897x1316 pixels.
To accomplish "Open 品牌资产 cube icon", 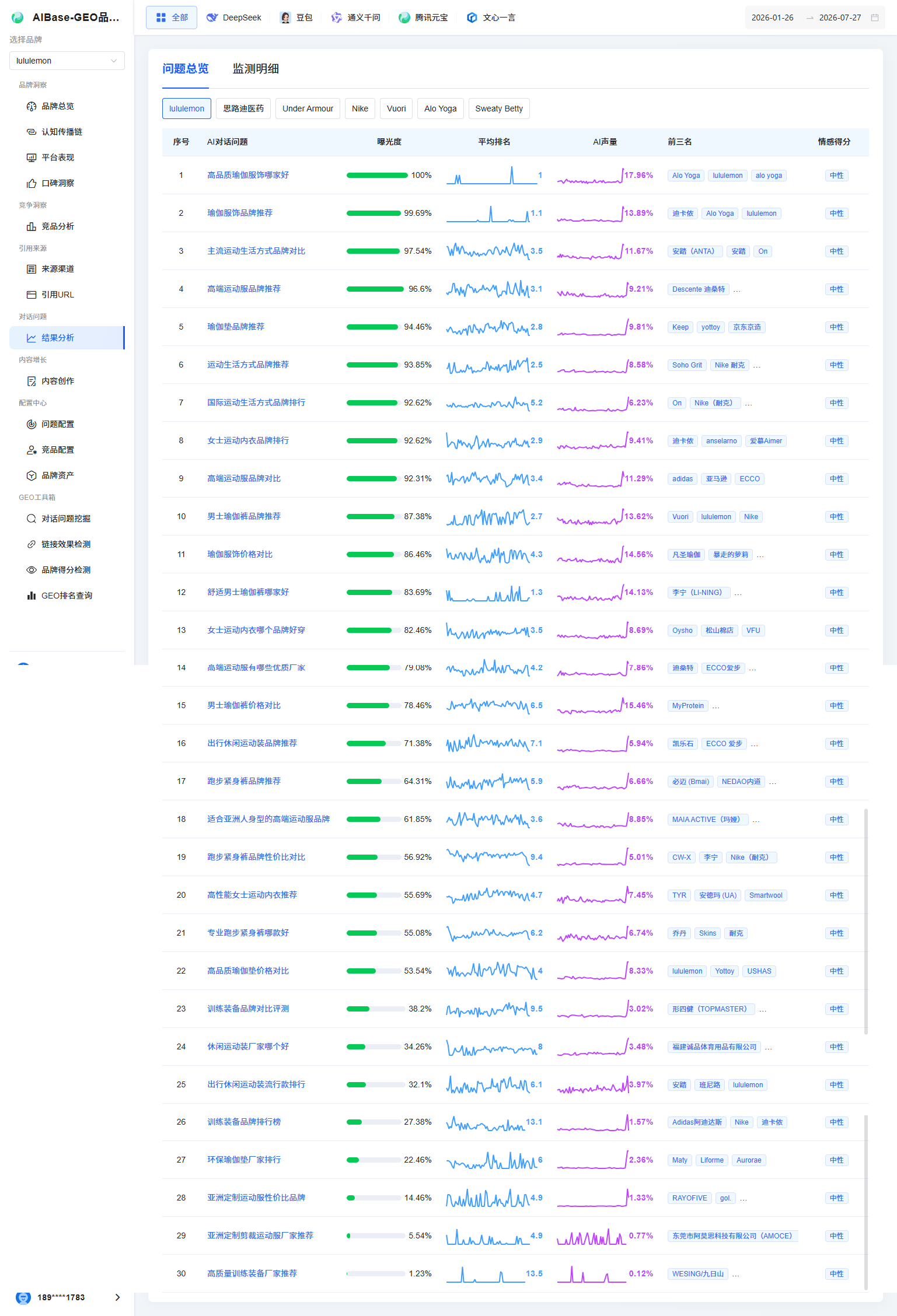I will [x=32, y=475].
